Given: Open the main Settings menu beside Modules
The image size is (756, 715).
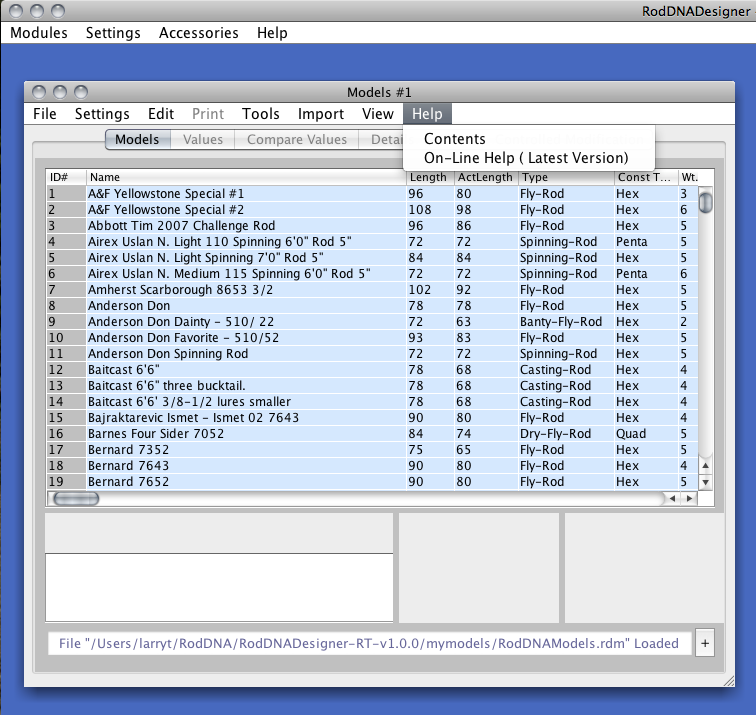Looking at the screenshot, I should 113,33.
